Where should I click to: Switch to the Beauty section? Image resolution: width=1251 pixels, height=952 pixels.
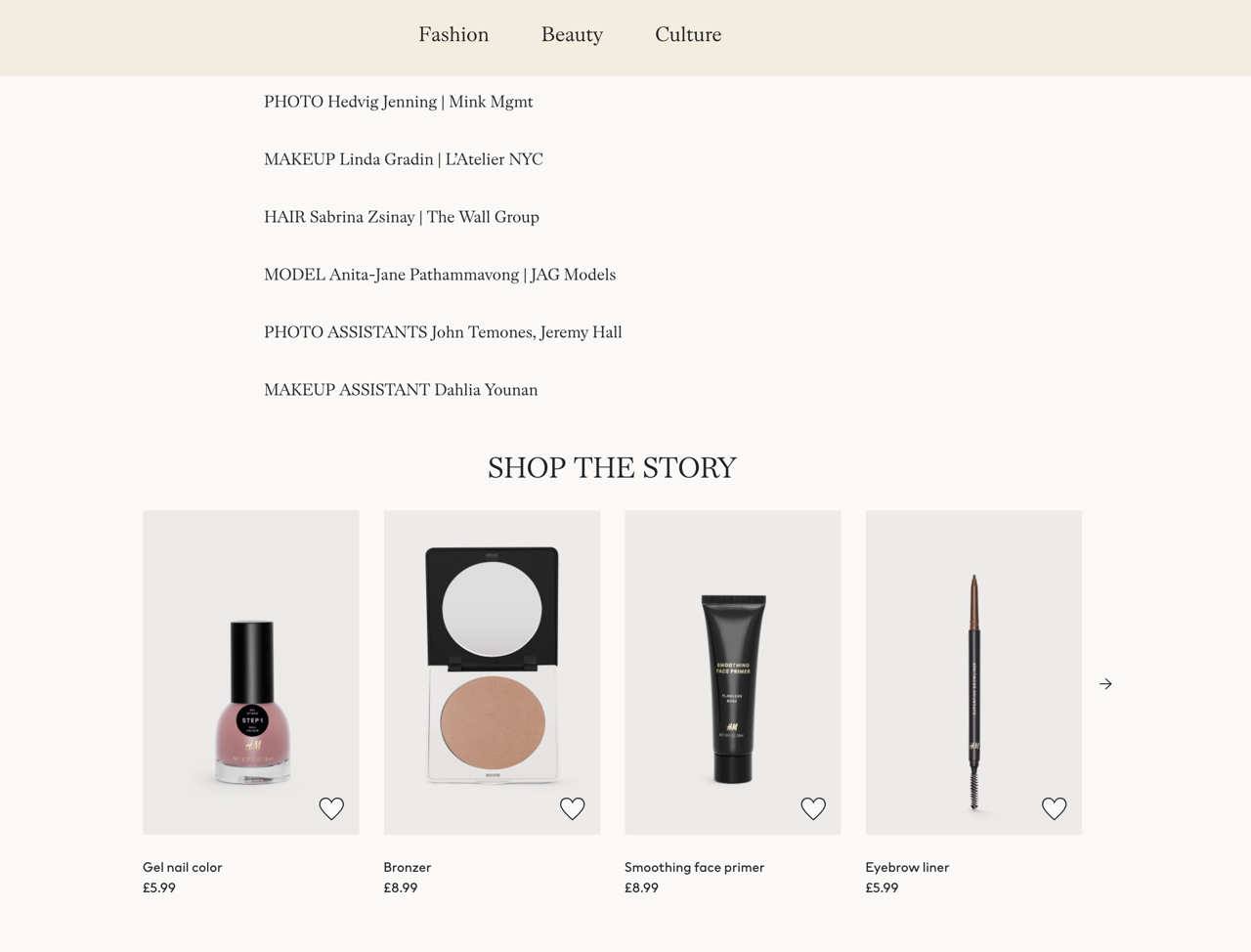click(x=572, y=34)
